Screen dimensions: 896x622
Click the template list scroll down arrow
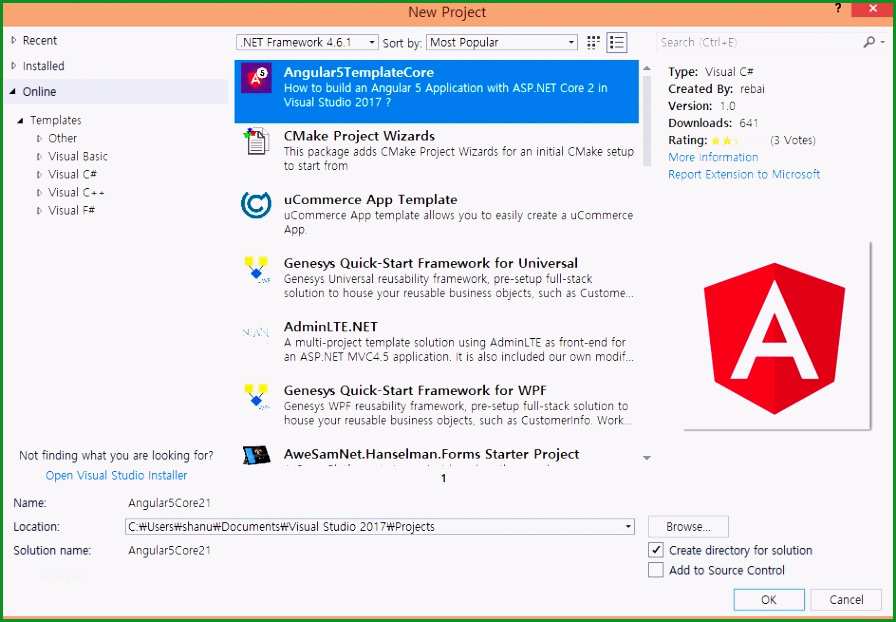point(647,458)
